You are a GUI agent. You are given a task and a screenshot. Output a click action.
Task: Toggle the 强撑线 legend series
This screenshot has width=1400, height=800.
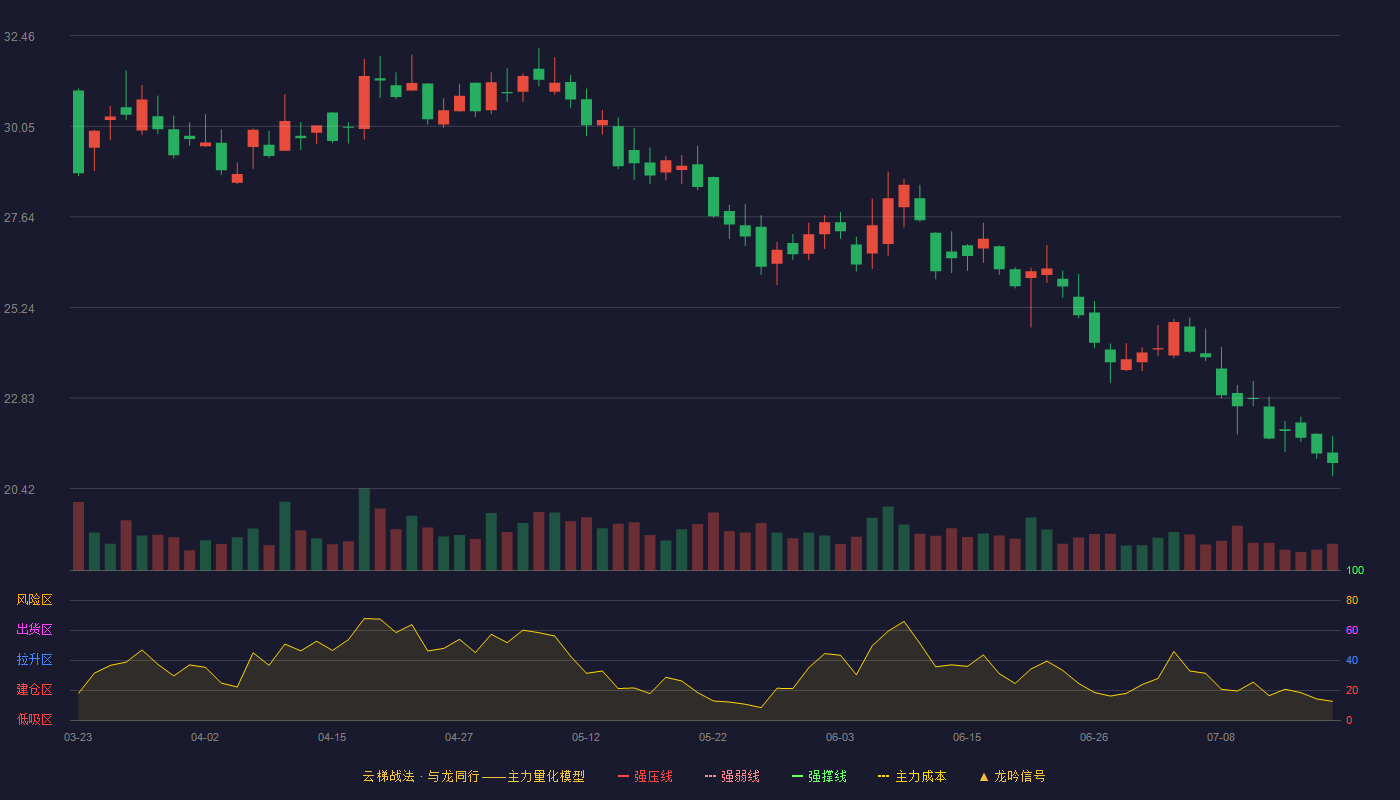point(819,776)
